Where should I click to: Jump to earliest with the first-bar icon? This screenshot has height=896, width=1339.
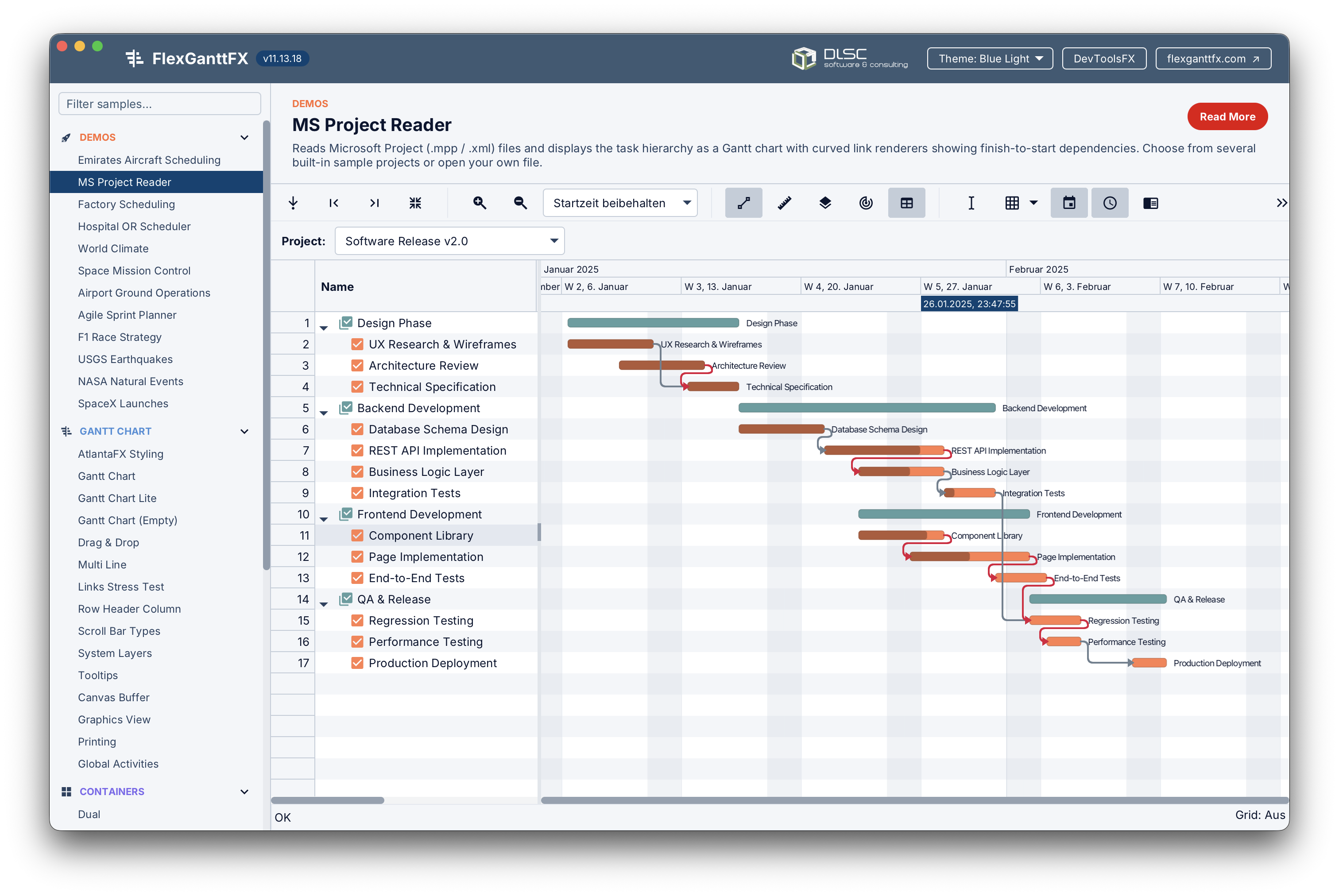click(334, 203)
